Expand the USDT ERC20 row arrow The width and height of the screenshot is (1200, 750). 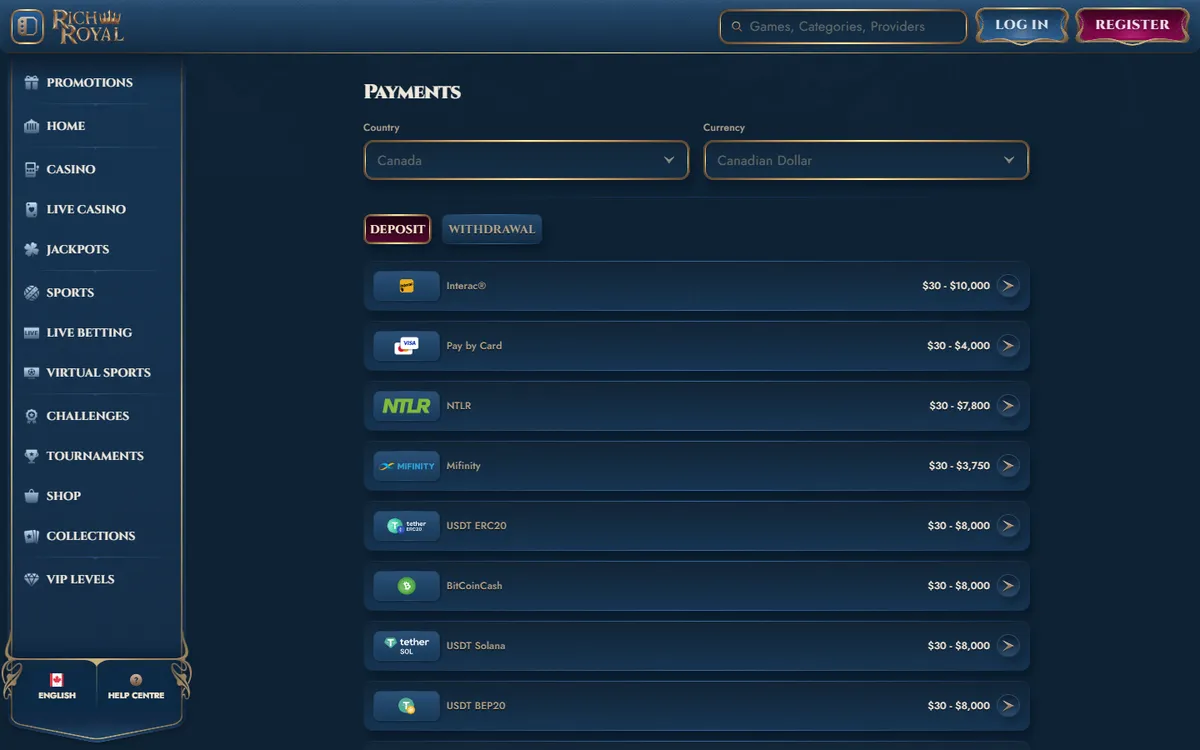[x=1008, y=526]
